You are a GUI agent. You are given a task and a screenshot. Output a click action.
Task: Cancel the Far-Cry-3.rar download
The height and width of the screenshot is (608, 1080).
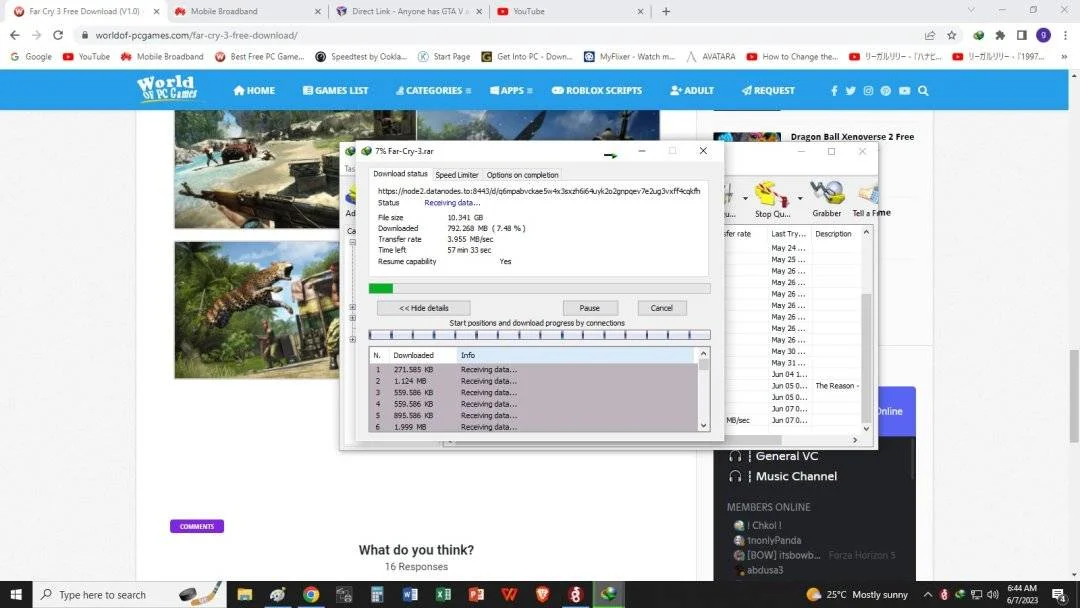coord(661,308)
